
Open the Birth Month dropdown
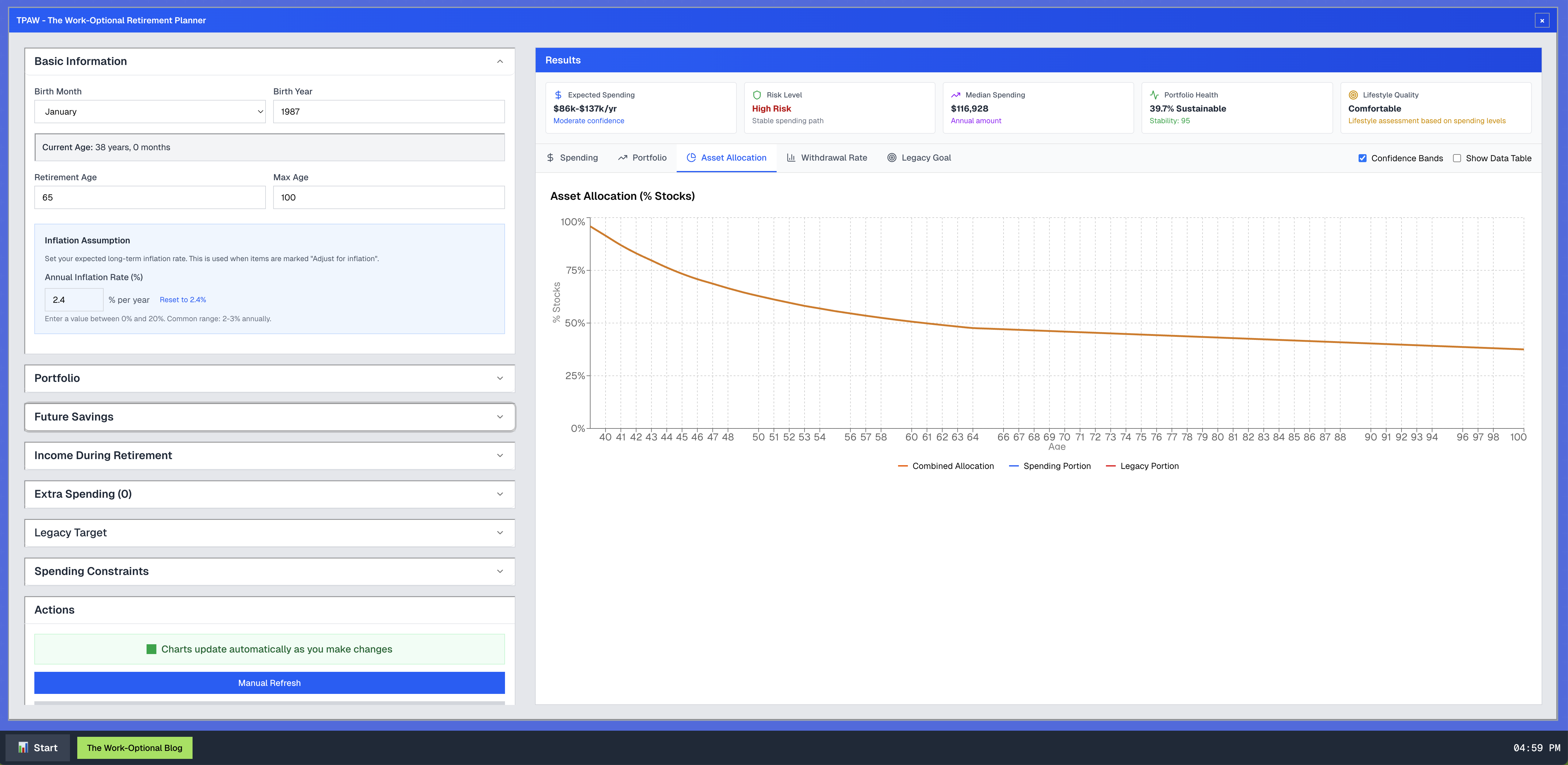coord(150,112)
